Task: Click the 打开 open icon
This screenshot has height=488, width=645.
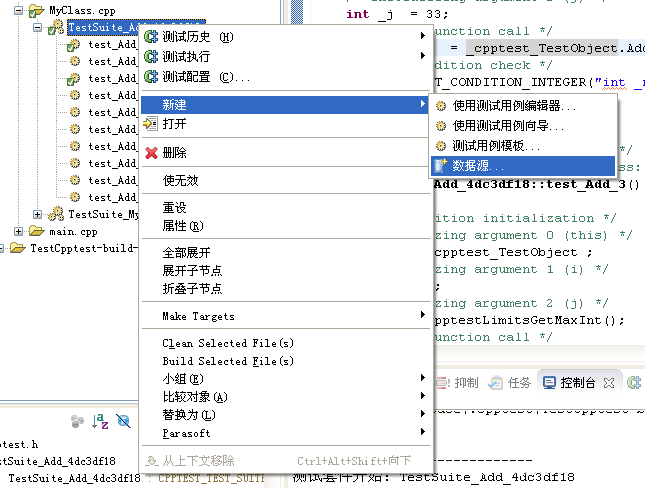Action: (x=151, y=123)
